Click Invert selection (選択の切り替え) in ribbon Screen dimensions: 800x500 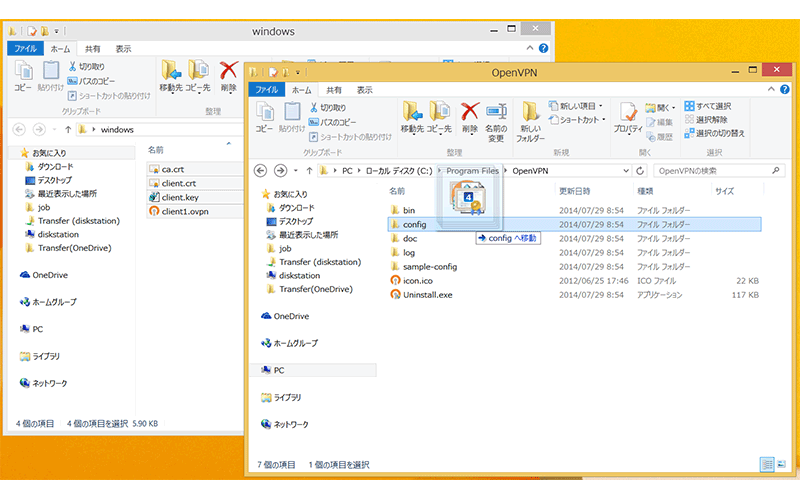click(712, 133)
